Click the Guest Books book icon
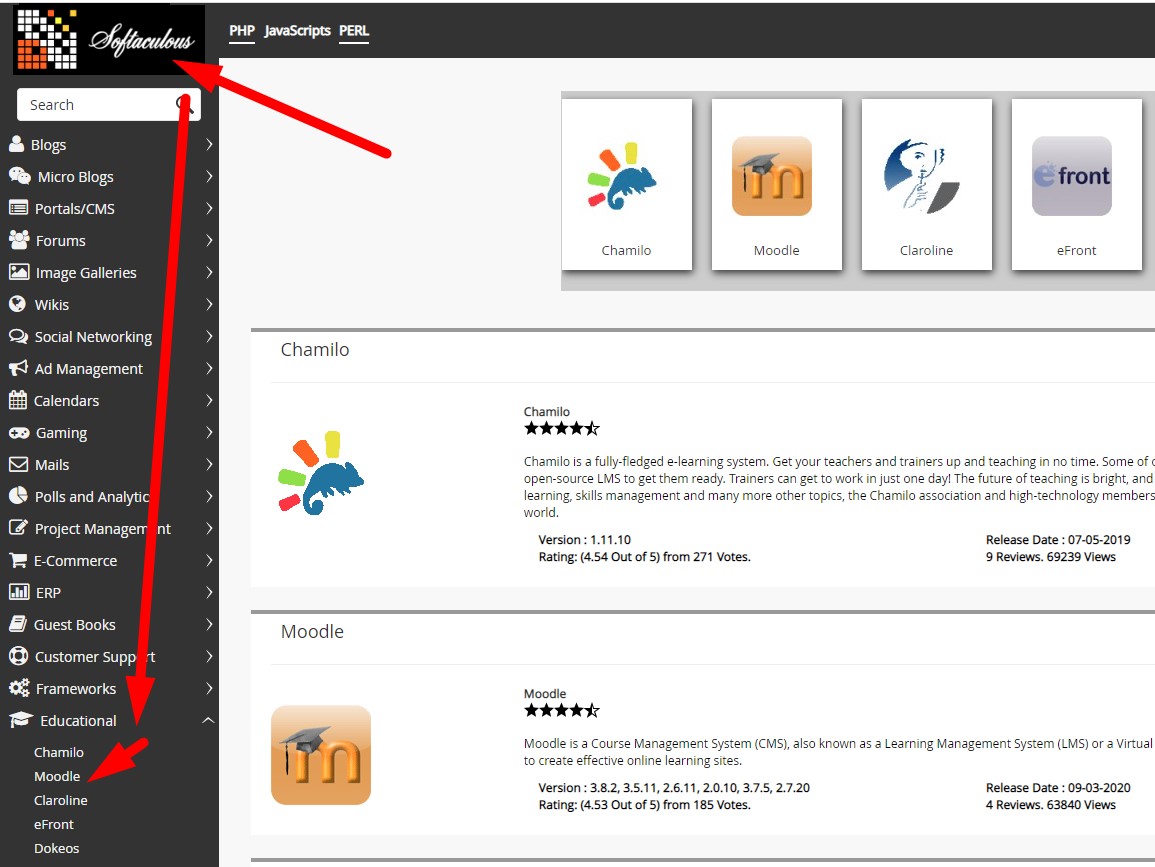 [18, 624]
